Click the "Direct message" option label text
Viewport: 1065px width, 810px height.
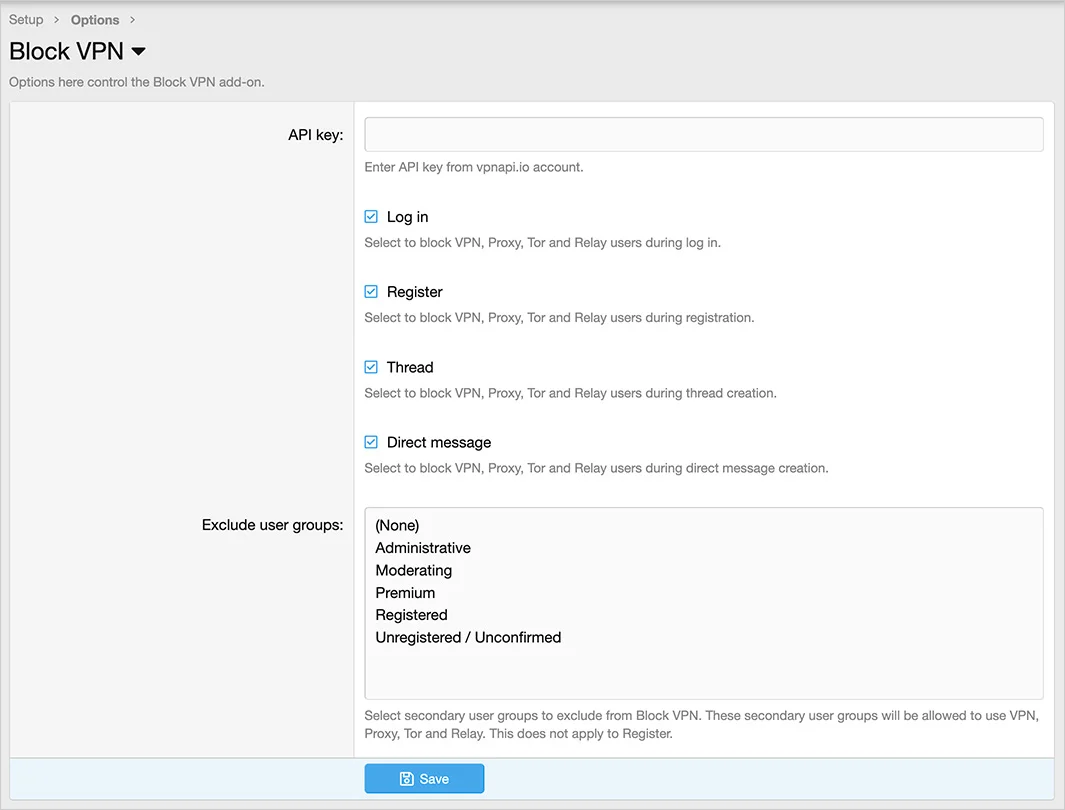click(439, 442)
